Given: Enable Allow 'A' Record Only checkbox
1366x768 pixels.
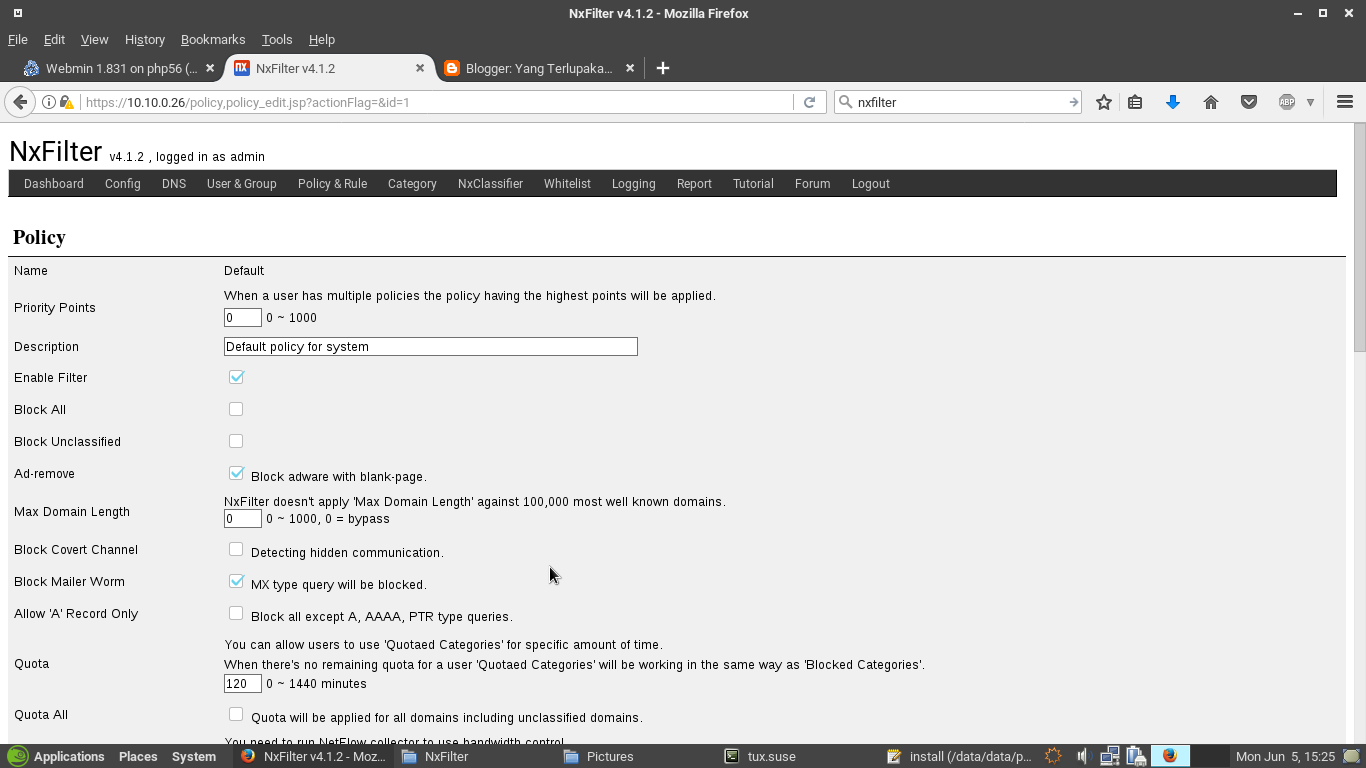Looking at the screenshot, I should coord(236,613).
